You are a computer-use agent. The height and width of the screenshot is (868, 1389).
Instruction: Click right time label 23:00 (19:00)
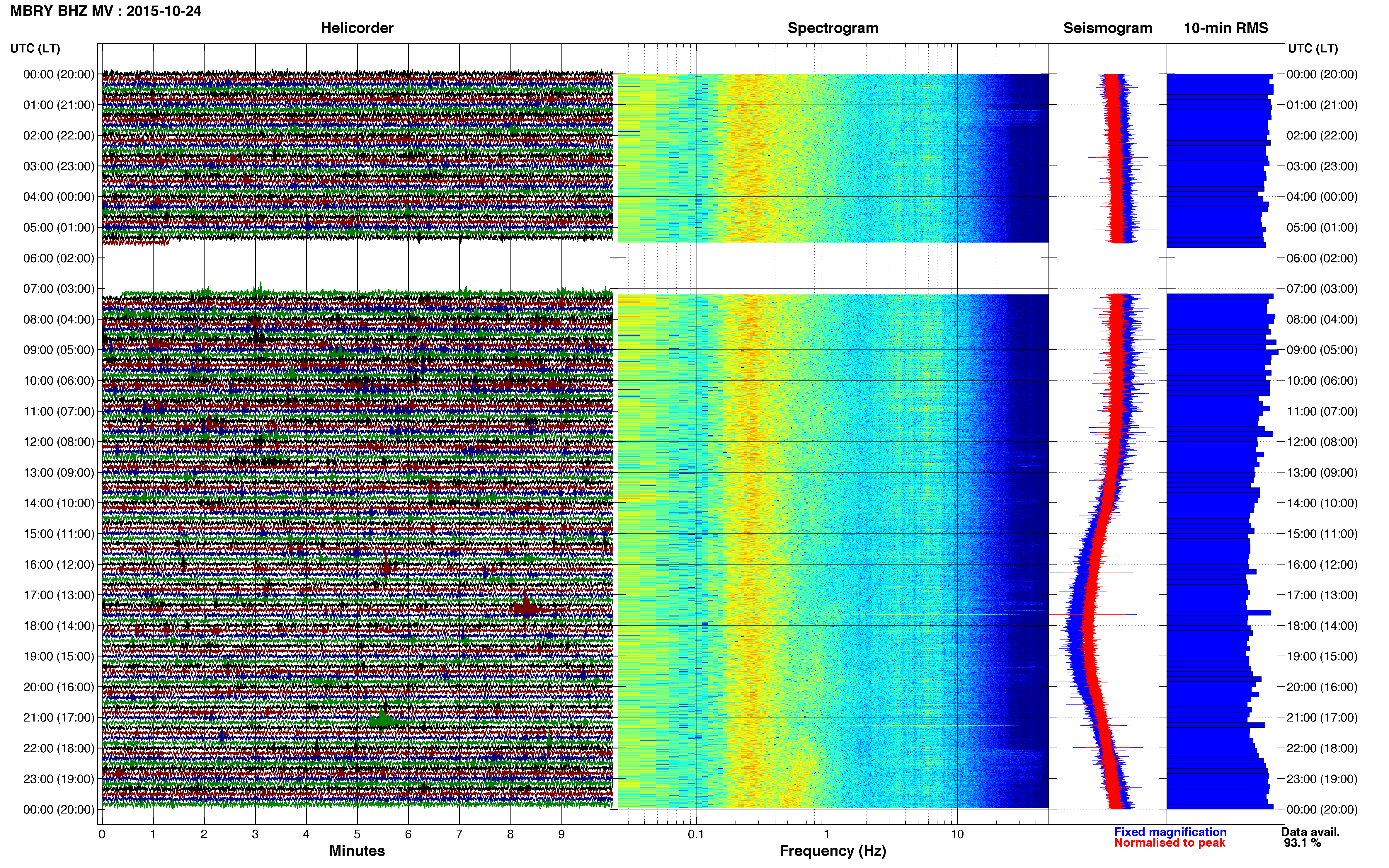click(1322, 779)
